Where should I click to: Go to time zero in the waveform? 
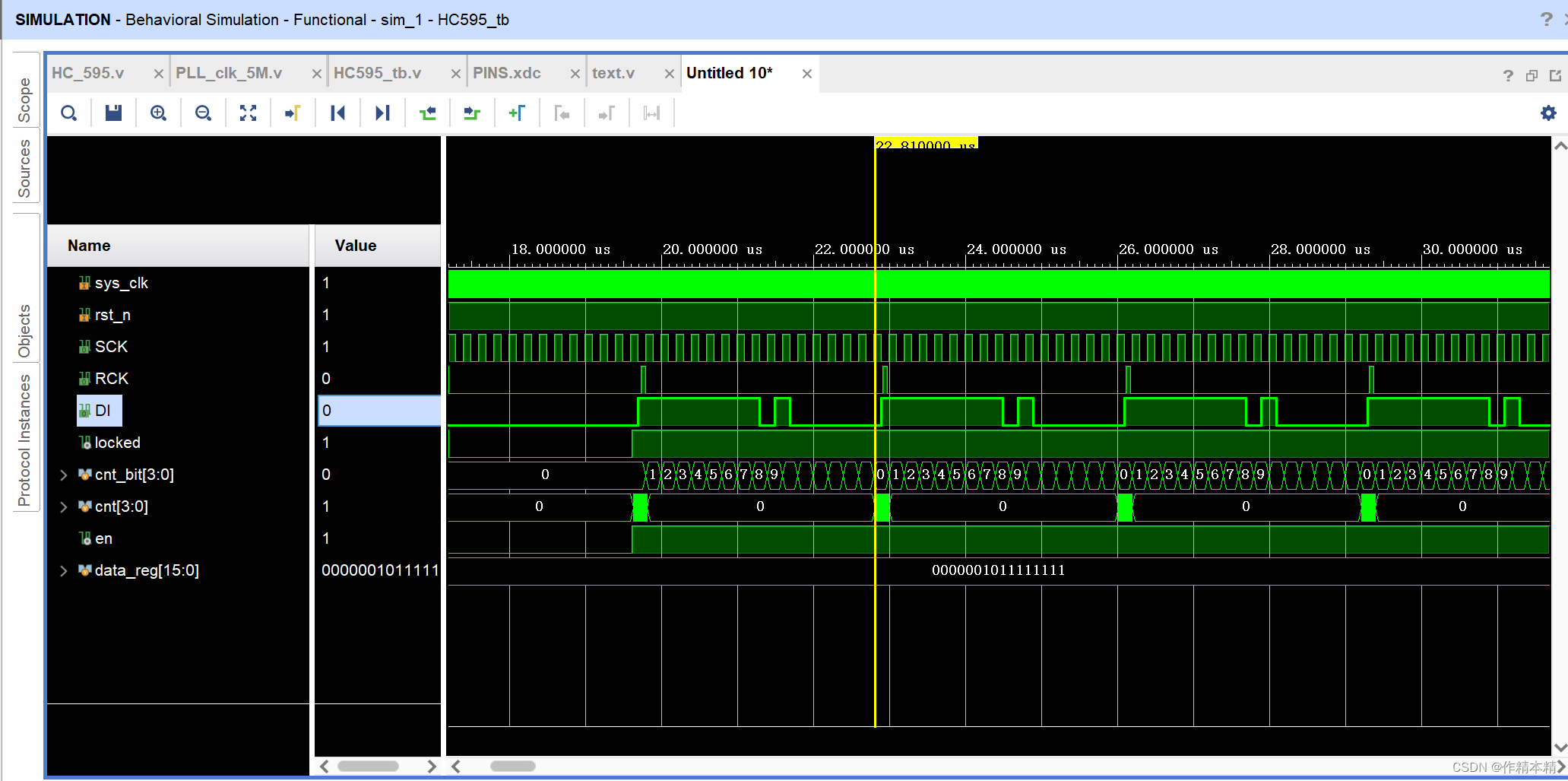[337, 113]
